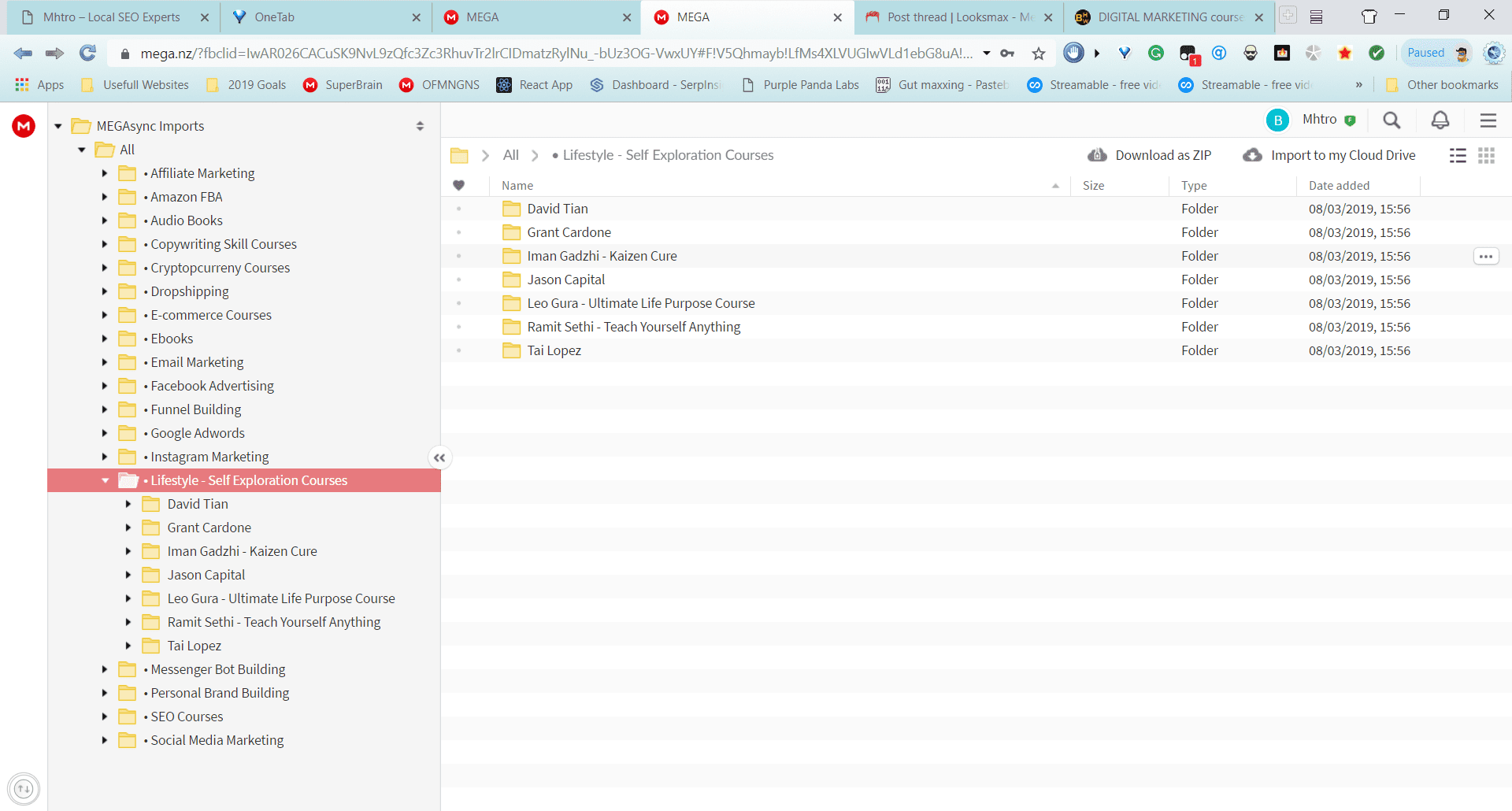The width and height of the screenshot is (1512, 811).
Task: Collapse MEGAsync Imports root
Action: tap(57, 126)
